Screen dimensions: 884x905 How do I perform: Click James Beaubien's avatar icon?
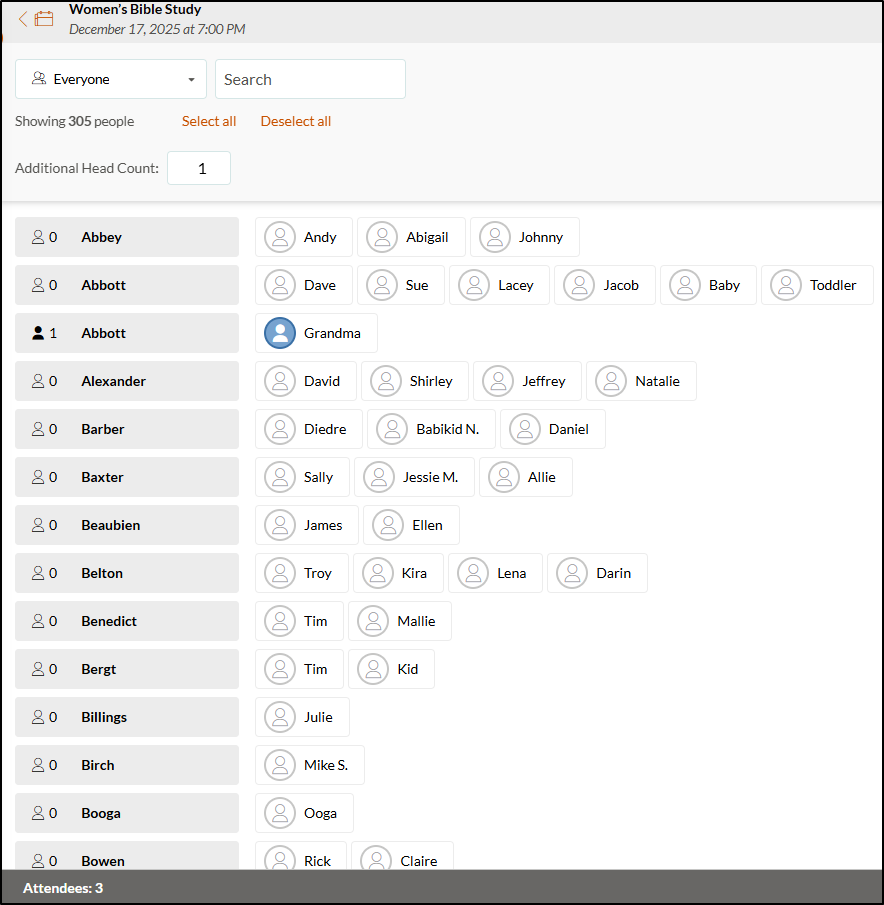point(280,525)
